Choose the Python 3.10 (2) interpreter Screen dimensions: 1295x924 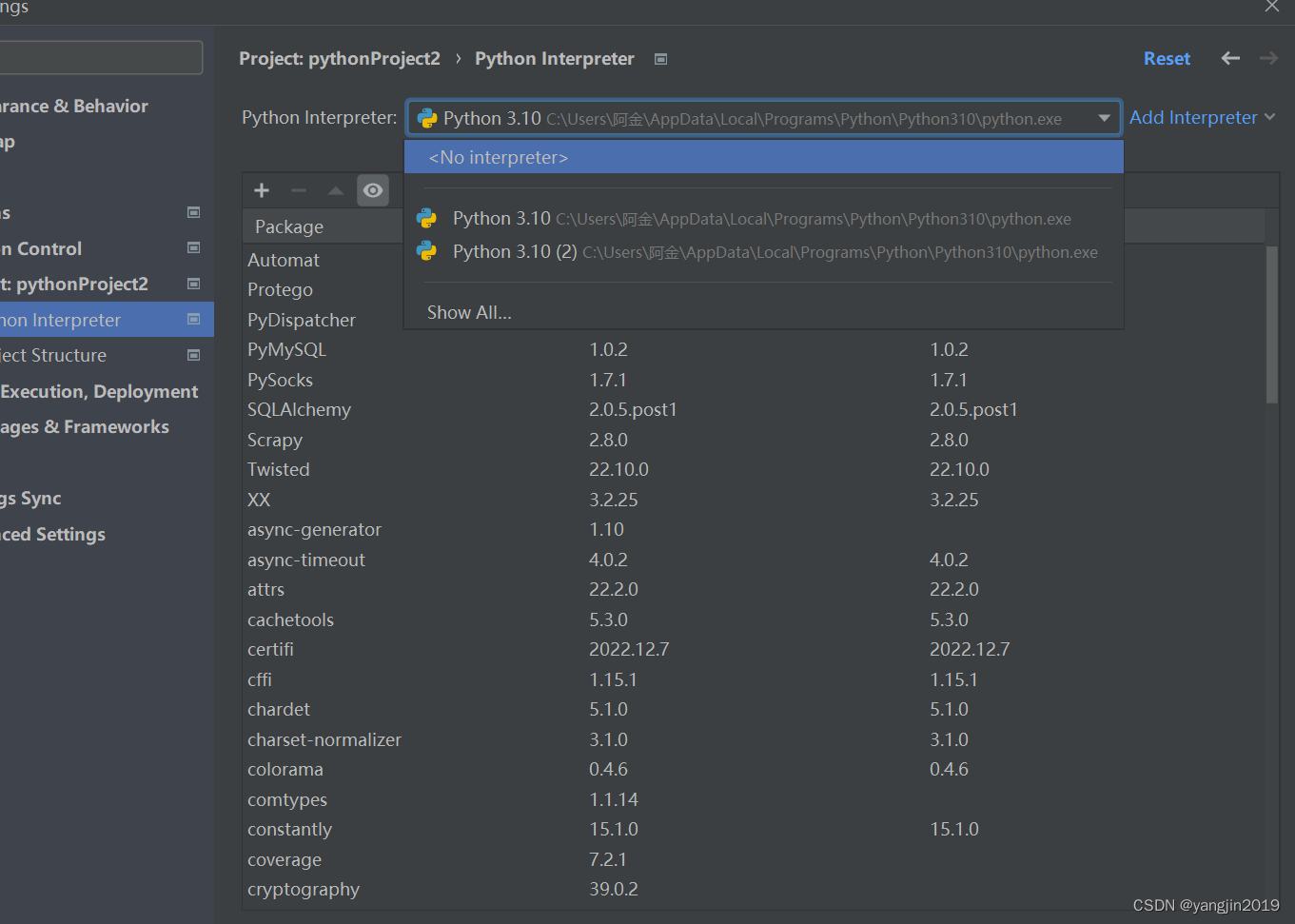[x=764, y=252]
